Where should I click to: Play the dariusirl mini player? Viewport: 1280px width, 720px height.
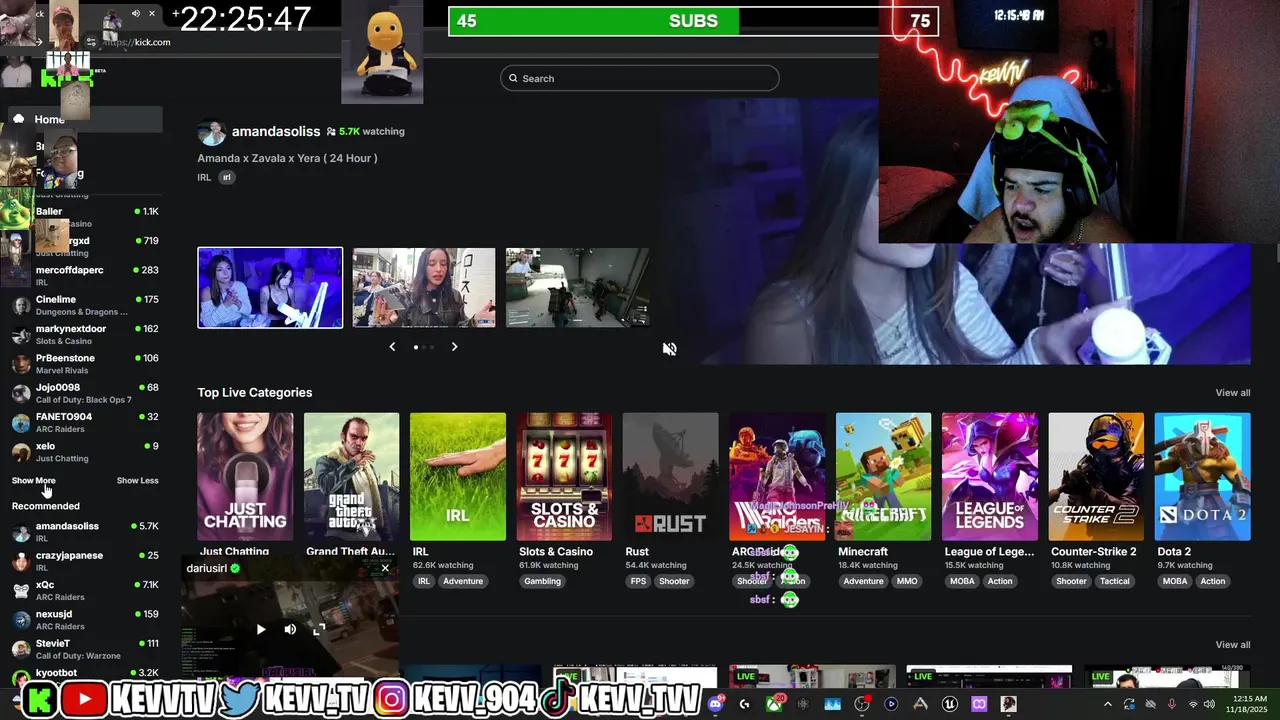(261, 629)
